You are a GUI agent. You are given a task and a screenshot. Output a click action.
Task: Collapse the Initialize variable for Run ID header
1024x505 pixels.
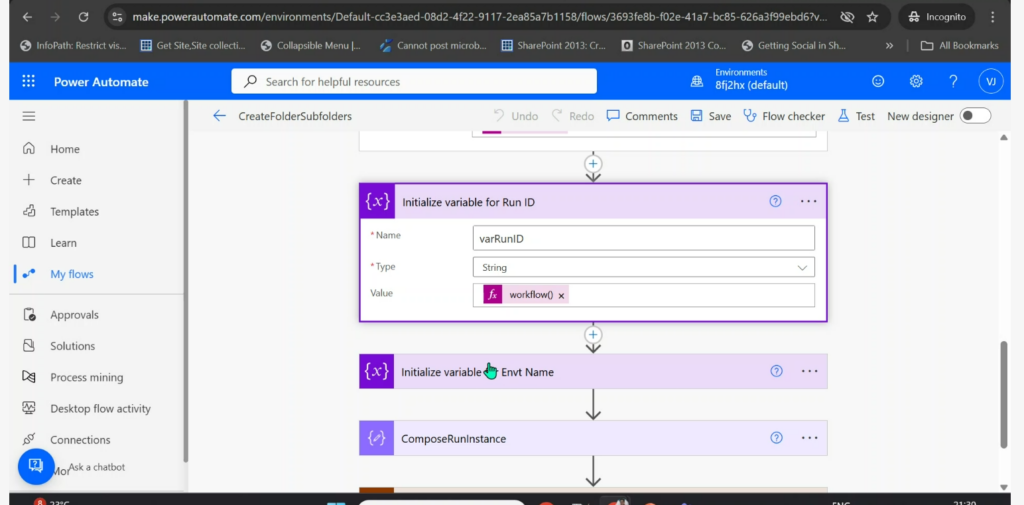coord(593,201)
